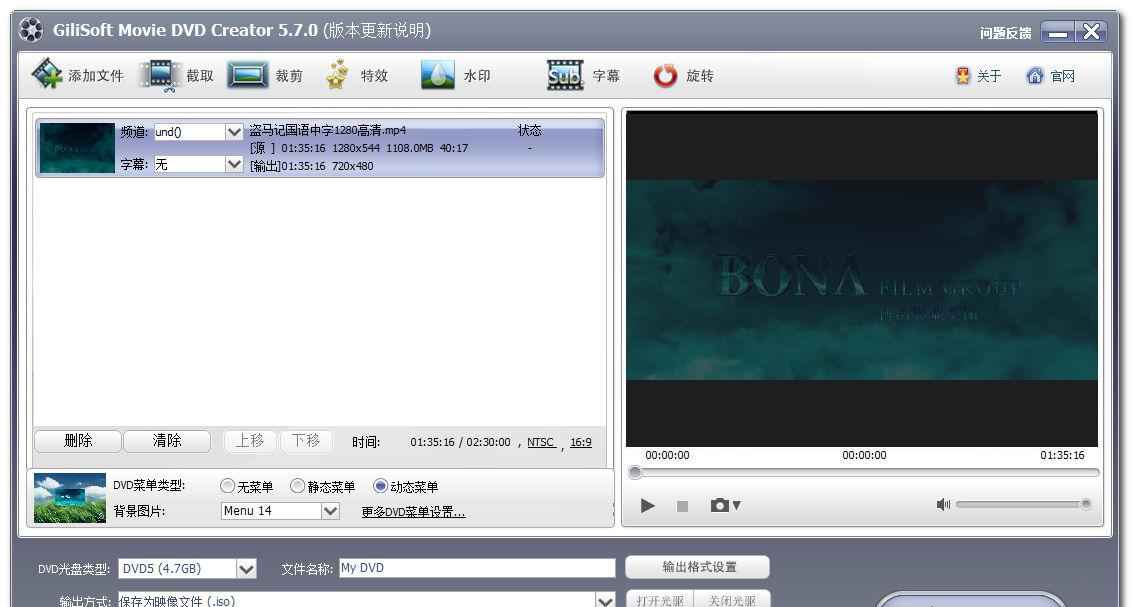The width and height of the screenshot is (1131, 607).
Task: Expand the 输出方式 output method dropdown
Action: pyautogui.click(x=605, y=601)
